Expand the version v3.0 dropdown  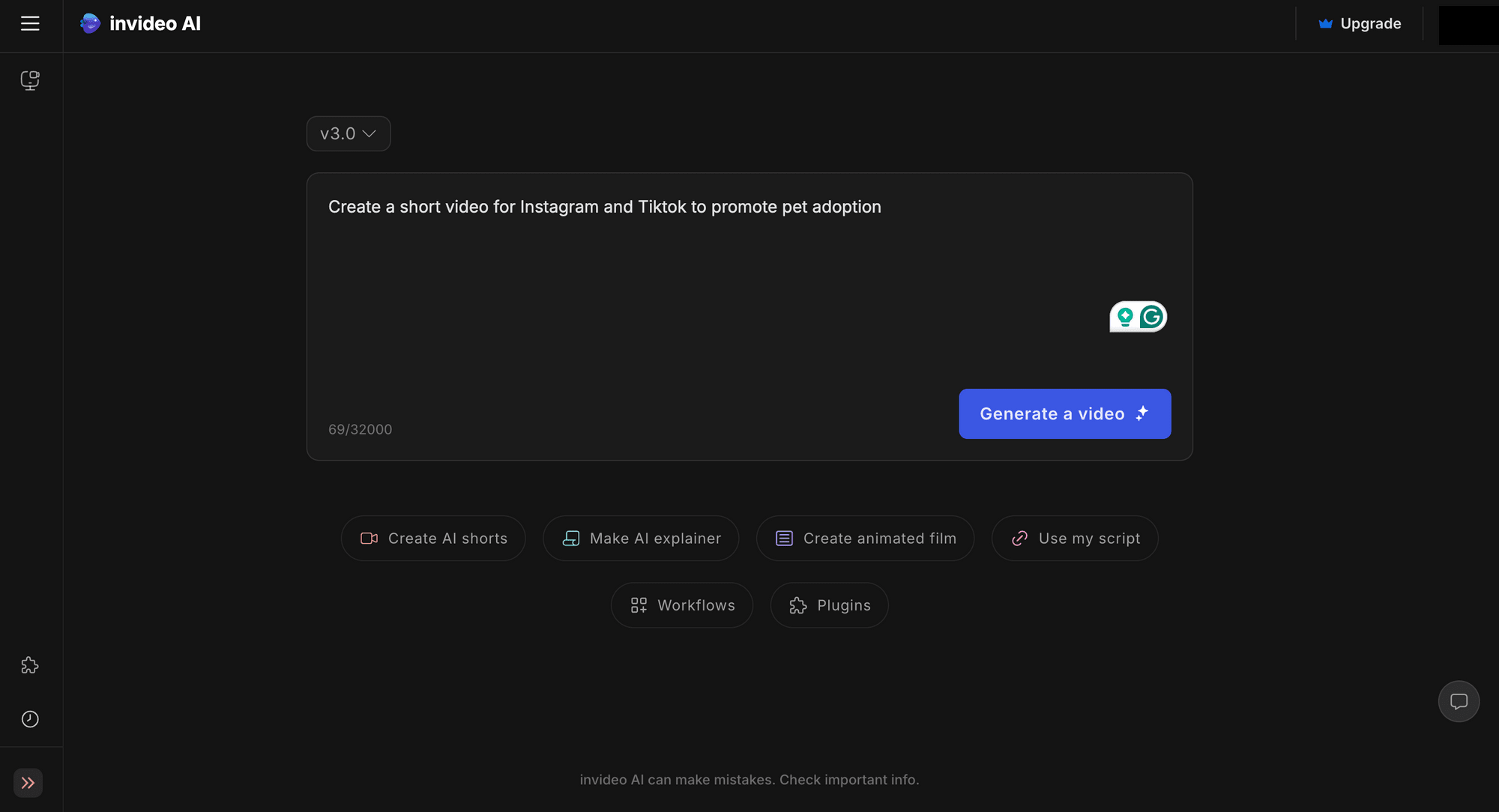pos(348,133)
